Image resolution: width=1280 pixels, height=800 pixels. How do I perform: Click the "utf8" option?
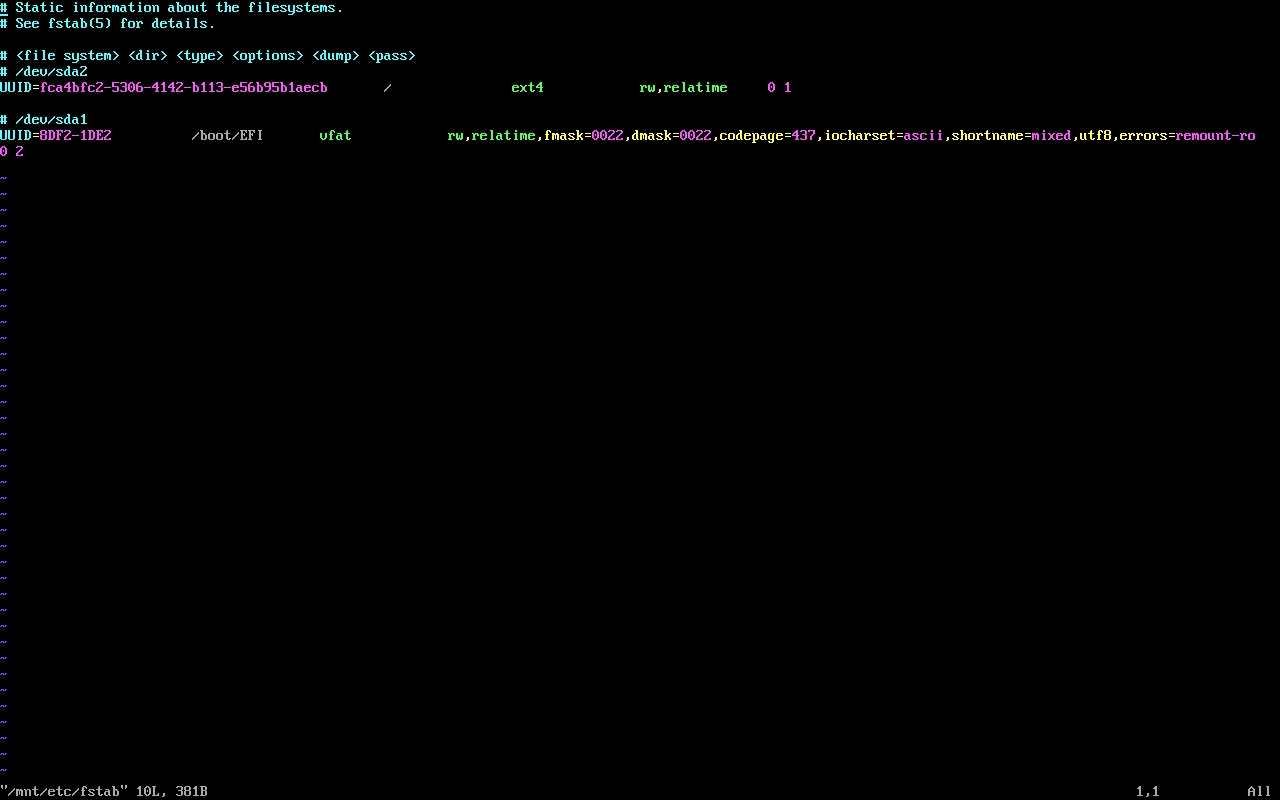pos(1096,136)
